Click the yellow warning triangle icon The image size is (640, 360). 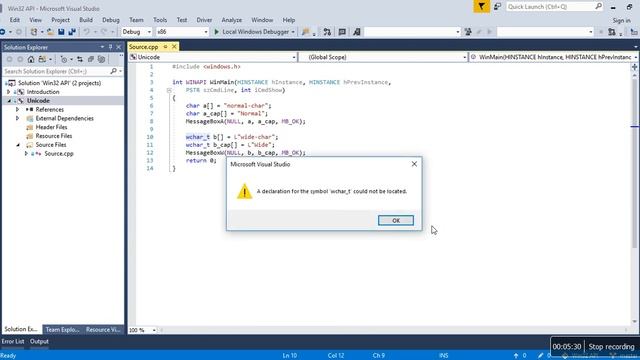[x=244, y=191]
